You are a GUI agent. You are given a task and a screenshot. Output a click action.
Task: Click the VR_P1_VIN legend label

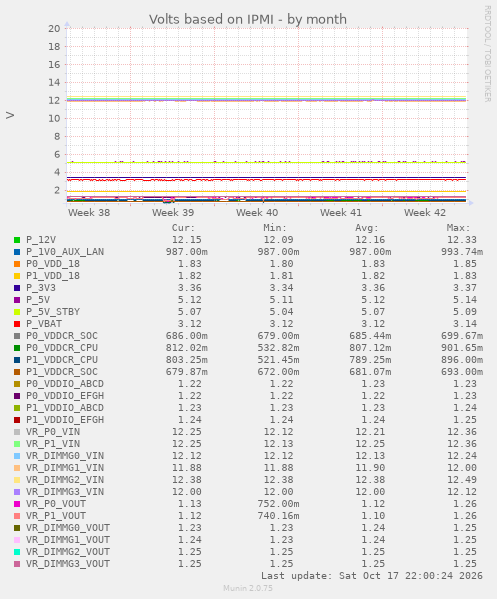coord(53,444)
